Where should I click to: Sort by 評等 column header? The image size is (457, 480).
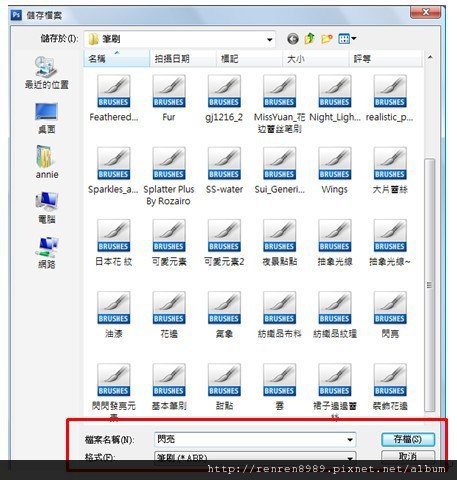pyautogui.click(x=385, y=59)
